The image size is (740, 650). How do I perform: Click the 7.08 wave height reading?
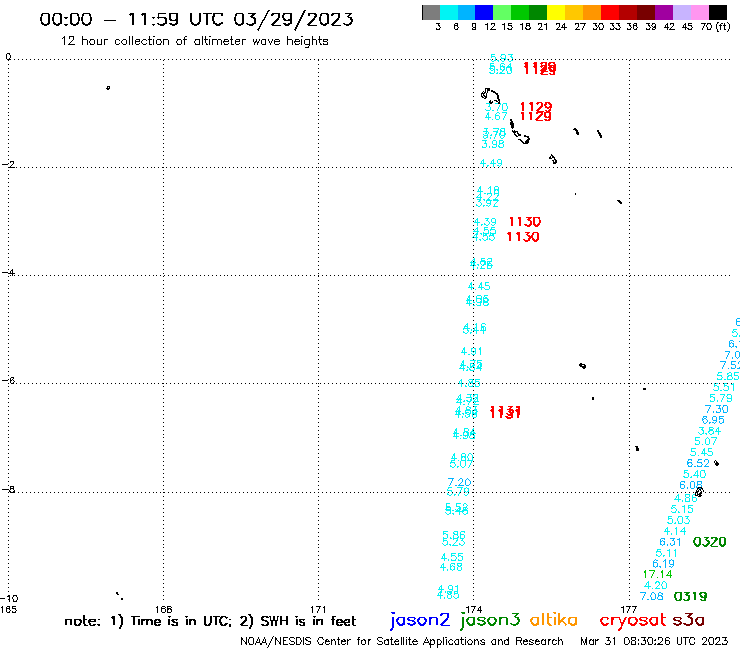tap(652, 597)
